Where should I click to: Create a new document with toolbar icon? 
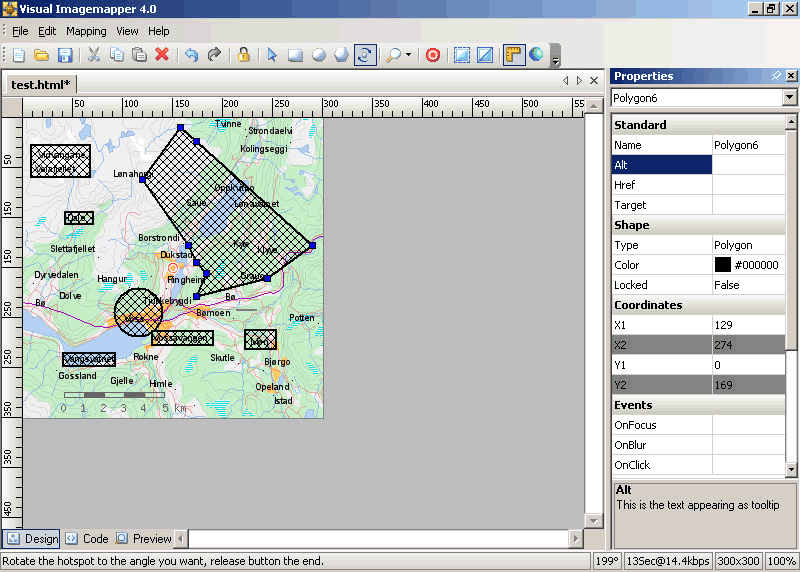click(x=19, y=55)
